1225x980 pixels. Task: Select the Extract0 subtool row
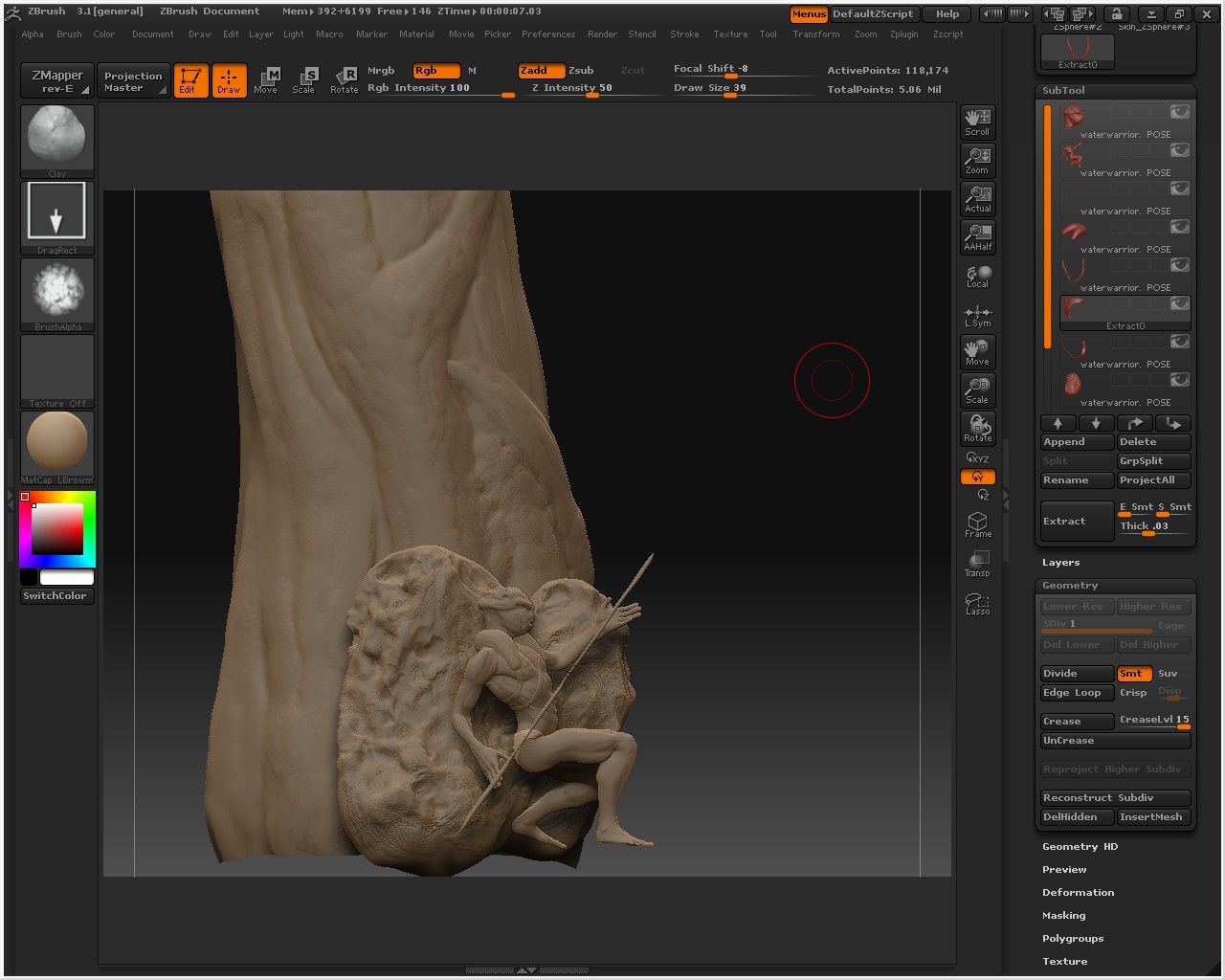point(1125,313)
